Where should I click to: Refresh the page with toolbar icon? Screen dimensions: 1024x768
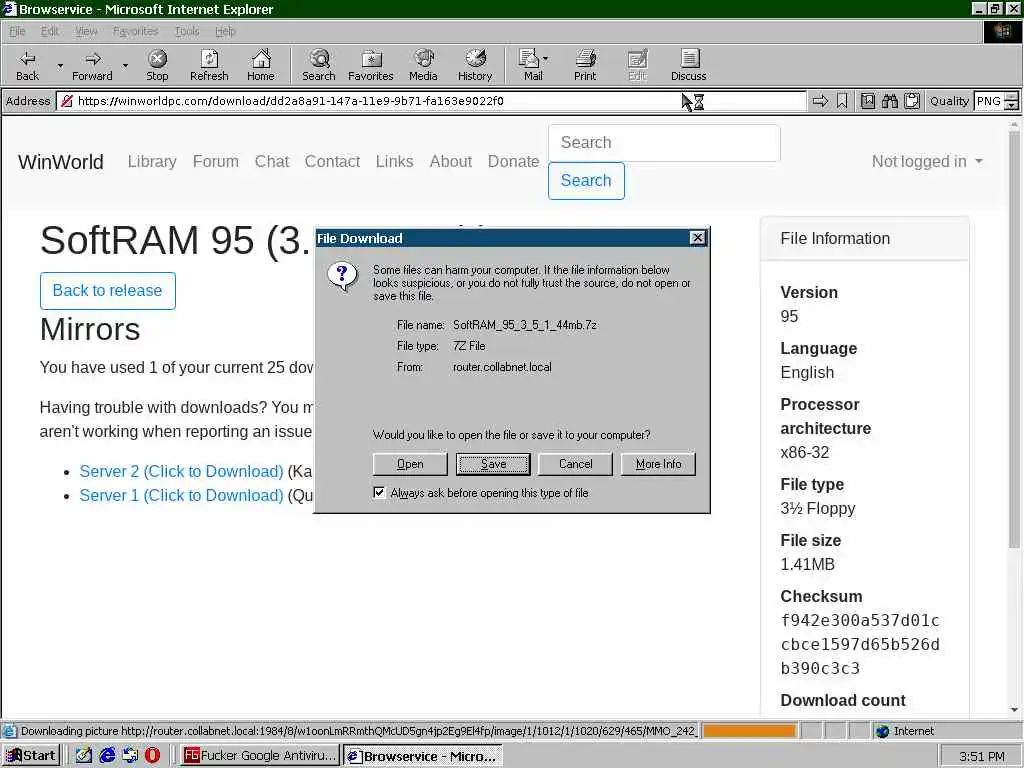click(209, 59)
